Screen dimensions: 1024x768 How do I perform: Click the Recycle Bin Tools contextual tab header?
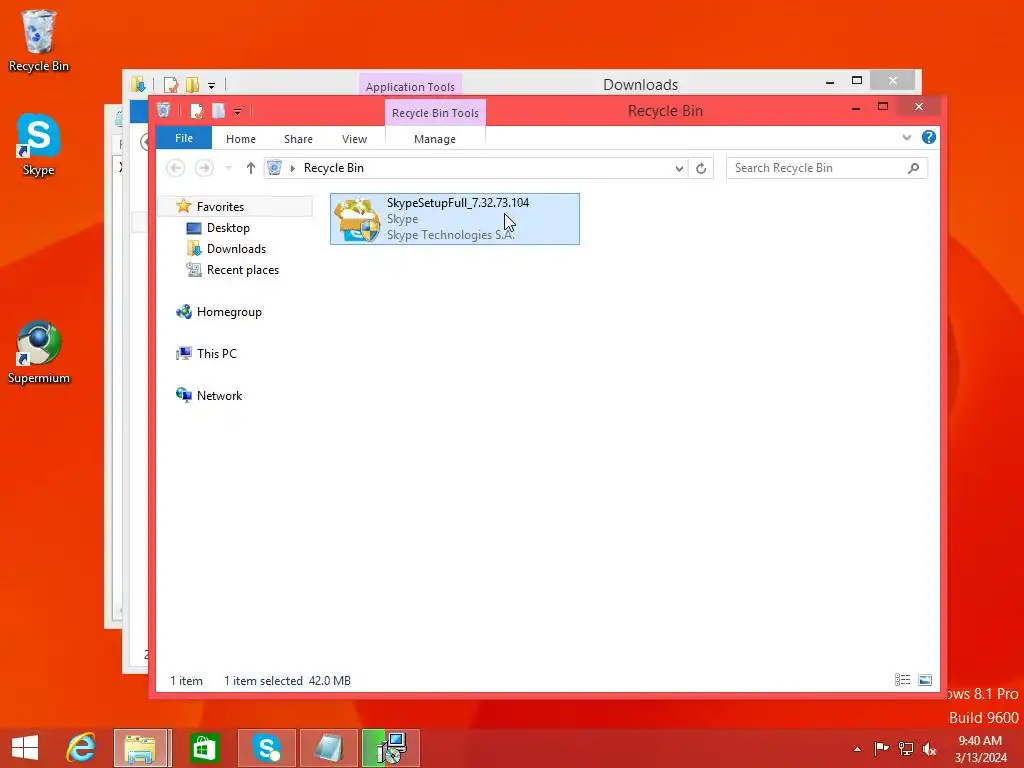(x=435, y=112)
